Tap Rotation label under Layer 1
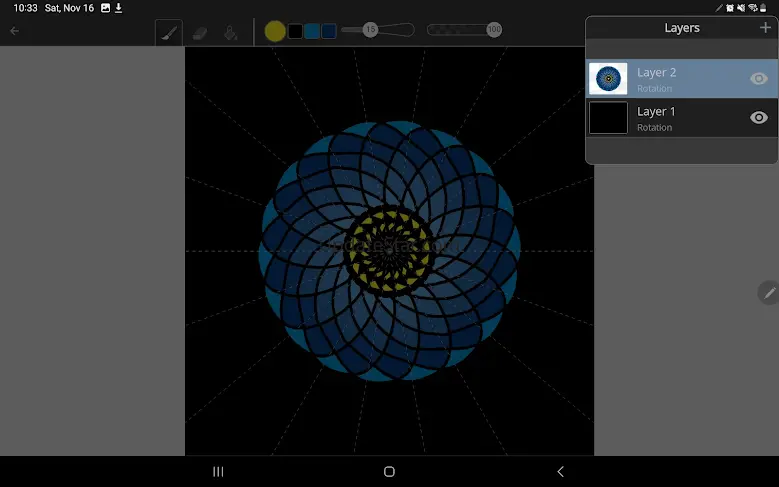This screenshot has width=779, height=487. coord(654,128)
